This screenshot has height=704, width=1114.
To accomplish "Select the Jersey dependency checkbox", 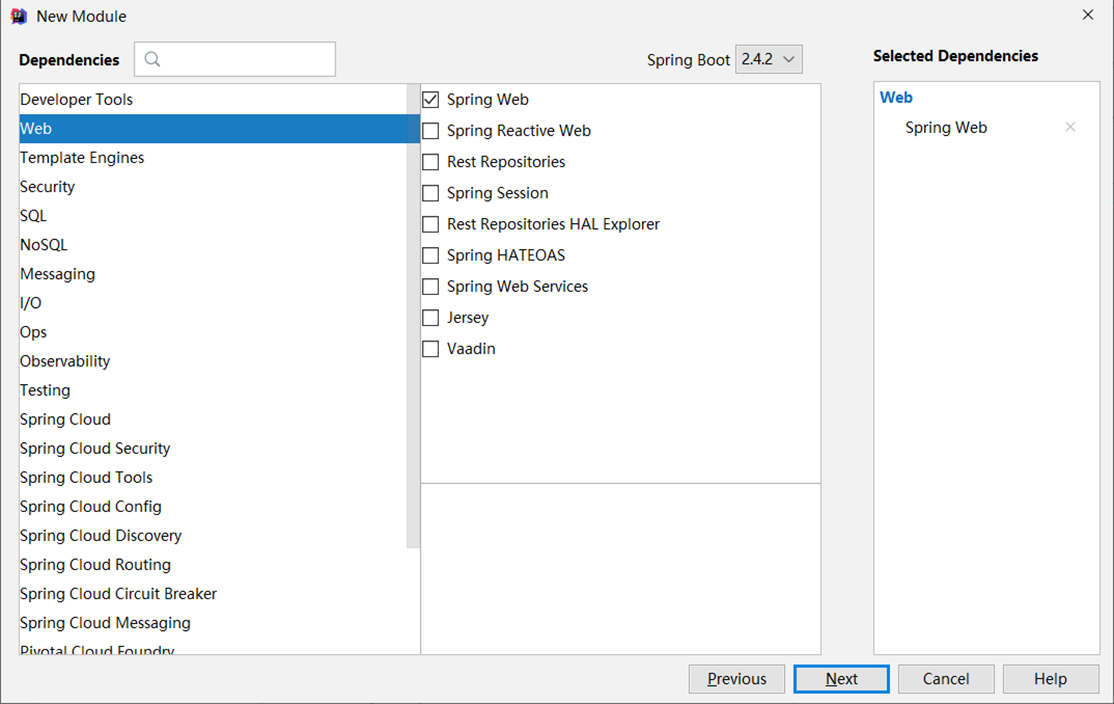I will (x=431, y=318).
